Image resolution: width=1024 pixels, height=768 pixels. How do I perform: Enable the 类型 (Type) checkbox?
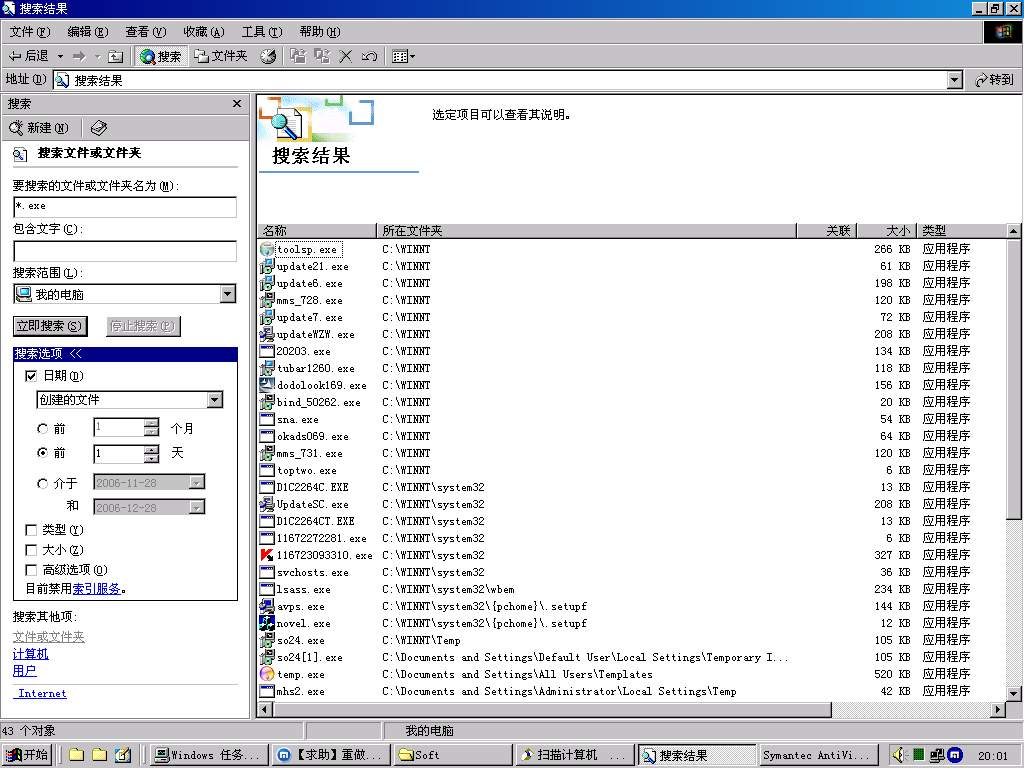click(x=31, y=530)
